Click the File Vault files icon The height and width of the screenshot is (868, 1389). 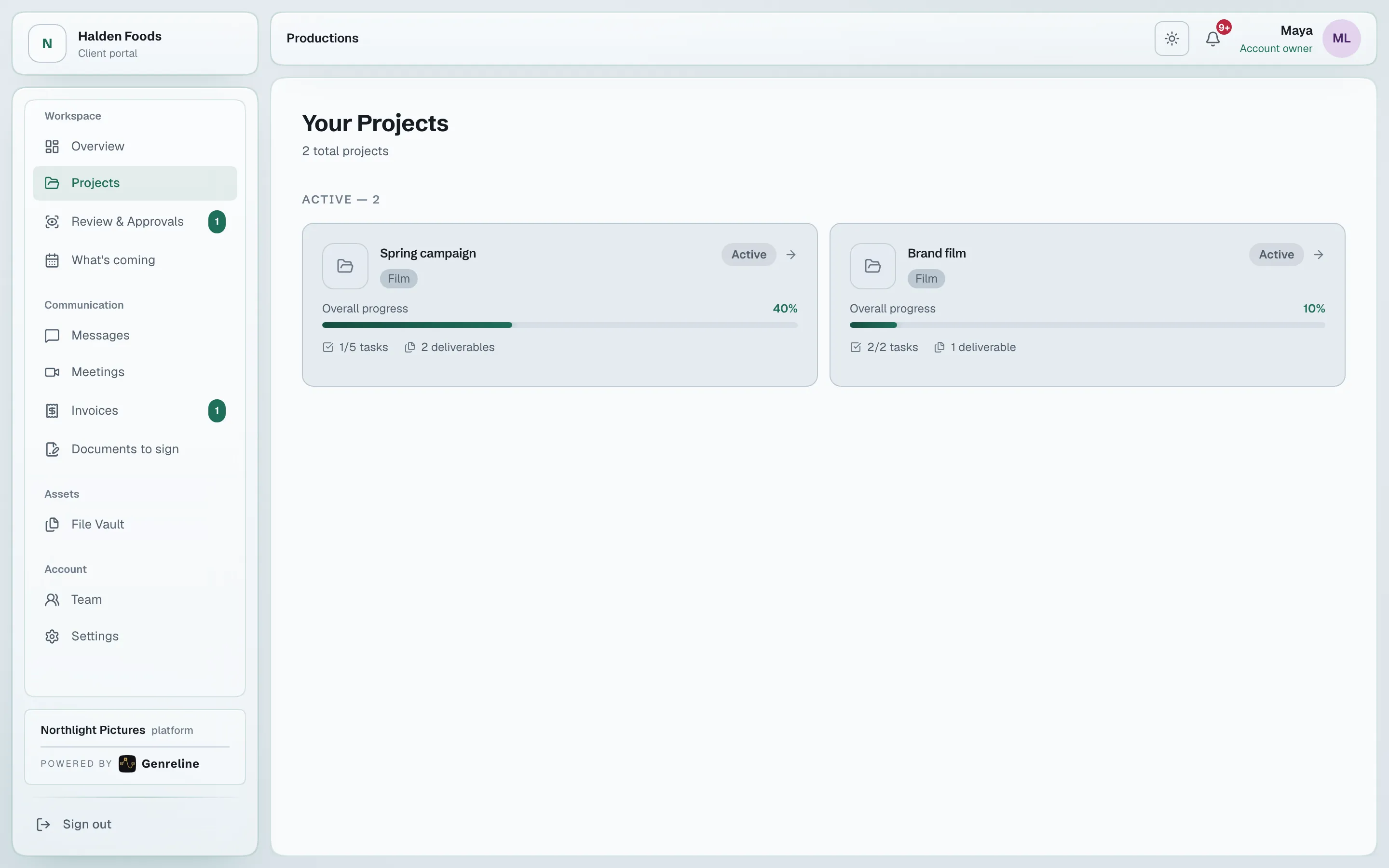pyautogui.click(x=52, y=525)
